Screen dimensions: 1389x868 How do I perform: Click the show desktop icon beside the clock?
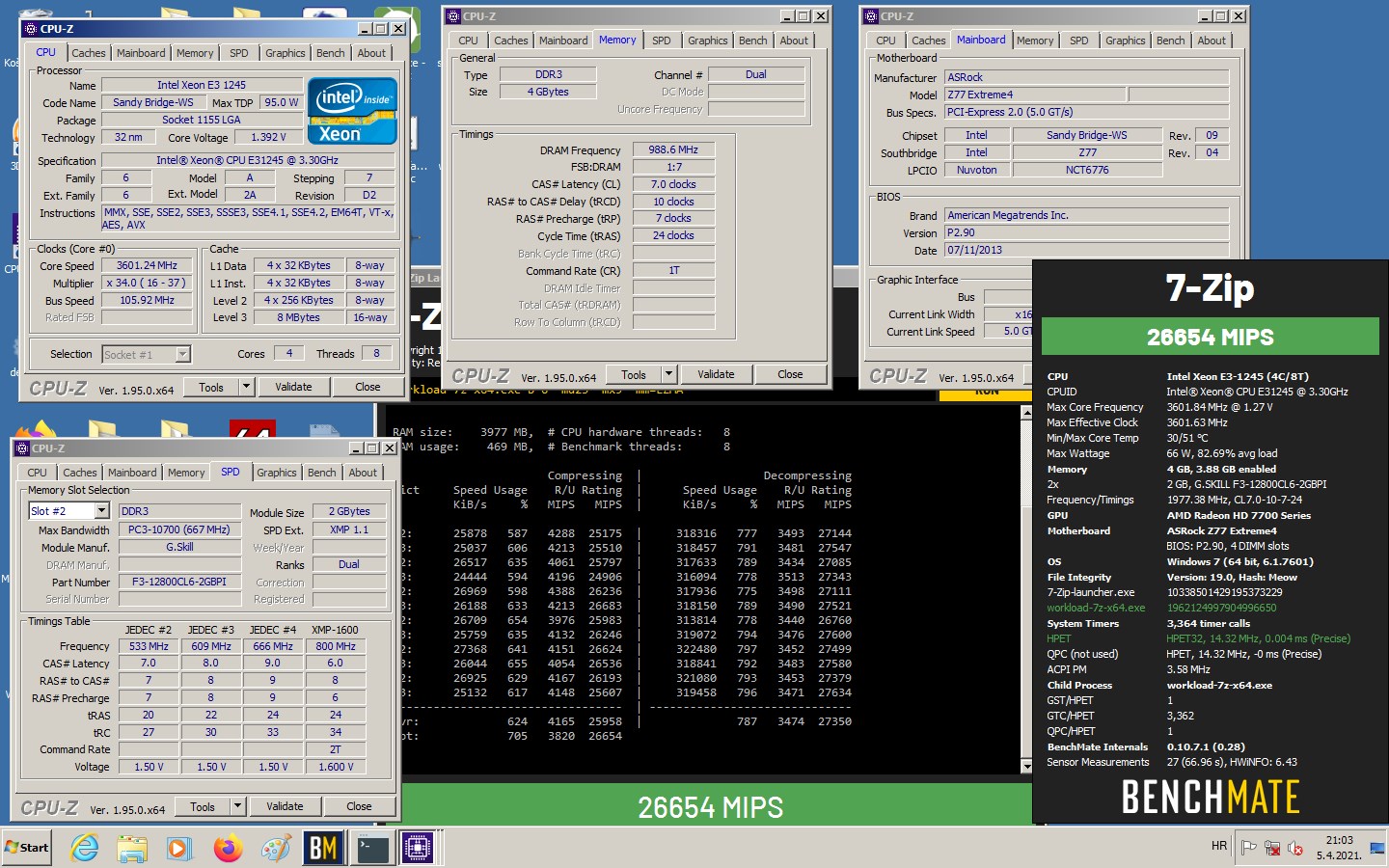click(1376, 848)
